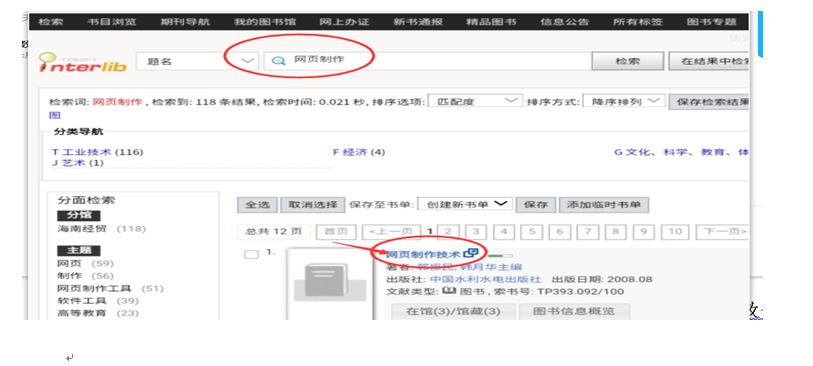Click the book cover placeholder thumbnail
Image resolution: width=813 pixels, height=366 pixels.
point(330,284)
